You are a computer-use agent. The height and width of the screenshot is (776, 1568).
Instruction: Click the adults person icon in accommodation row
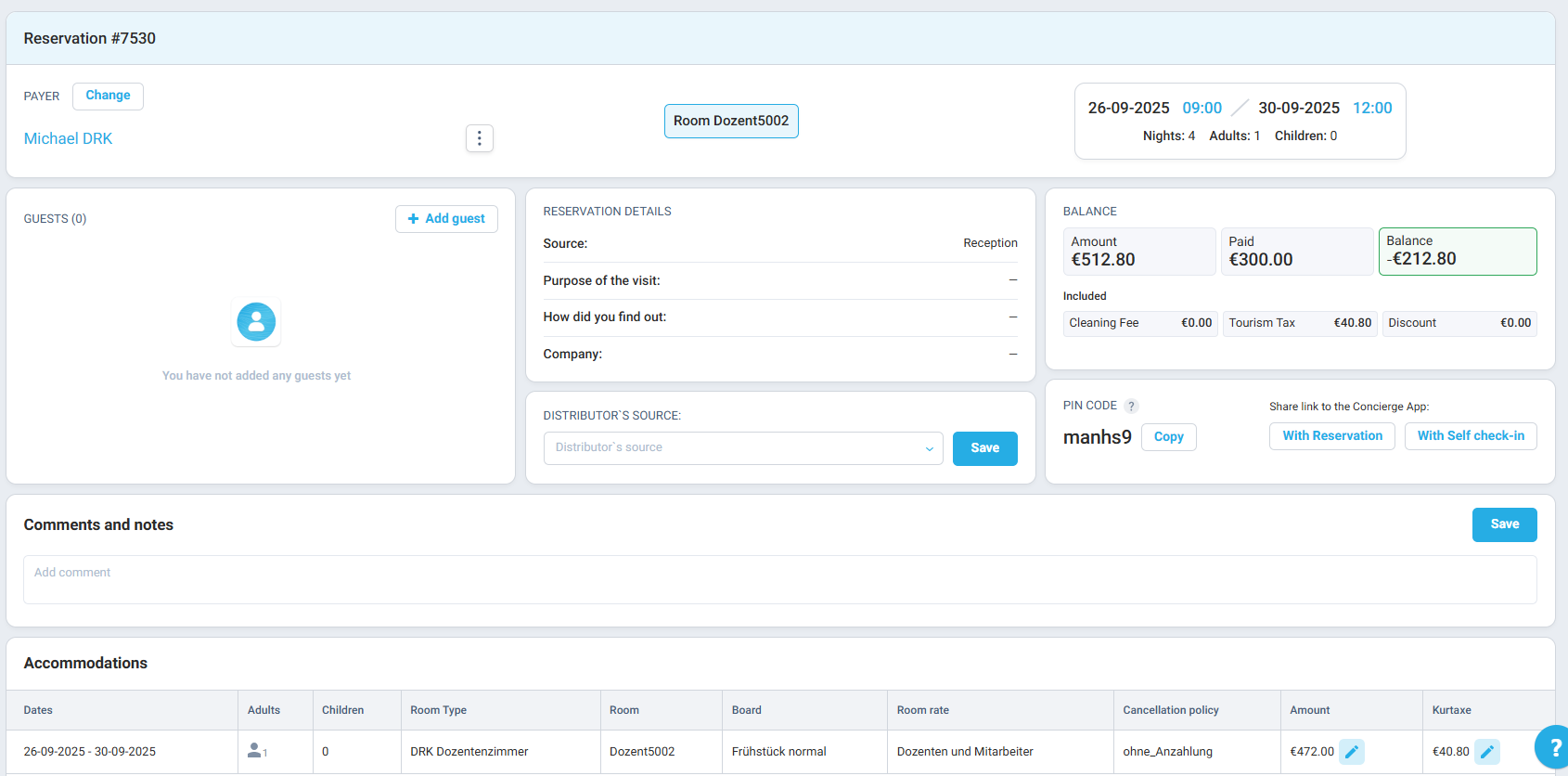point(255,751)
